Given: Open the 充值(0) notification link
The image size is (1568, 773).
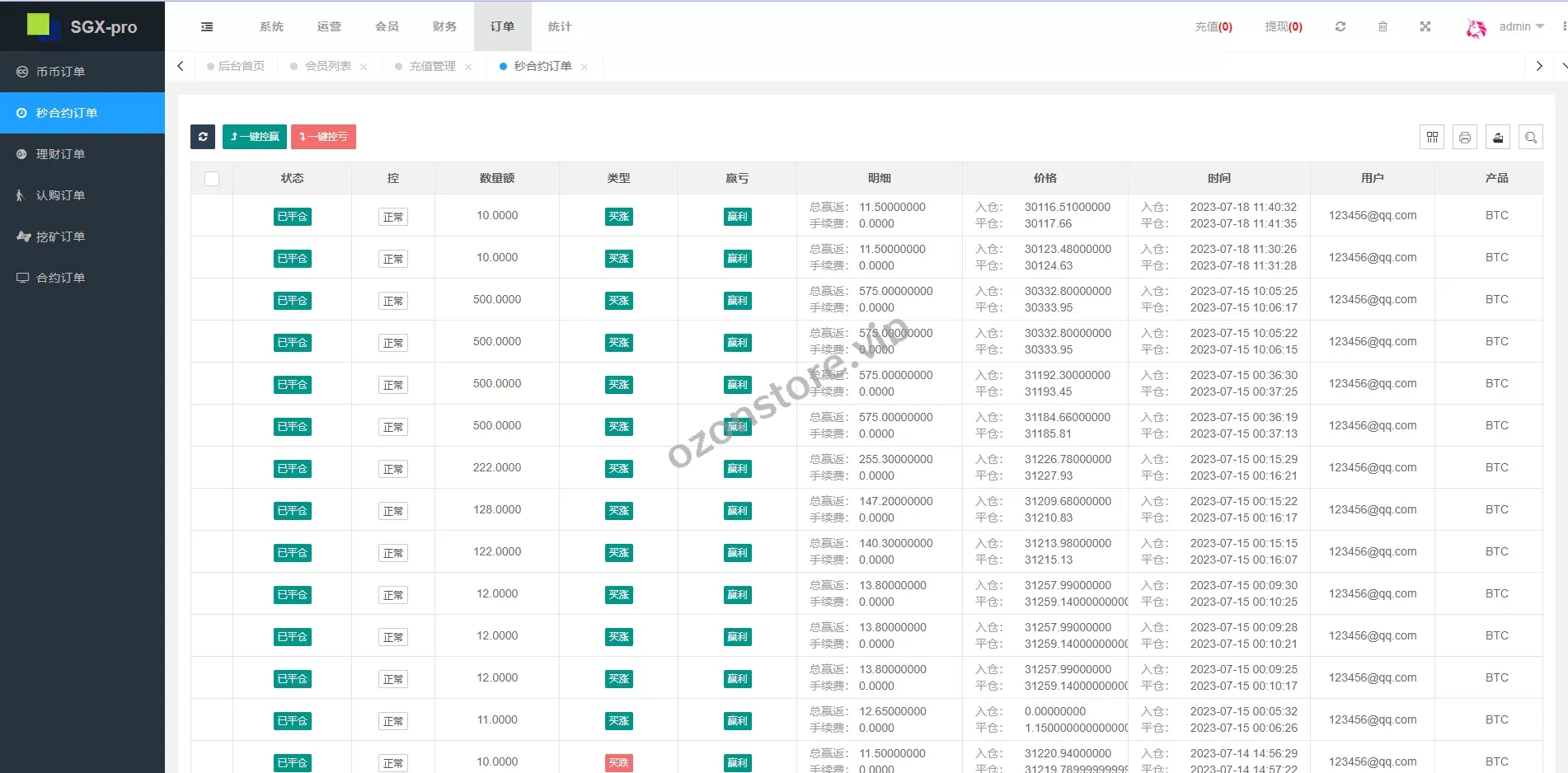Looking at the screenshot, I should click(x=1213, y=26).
